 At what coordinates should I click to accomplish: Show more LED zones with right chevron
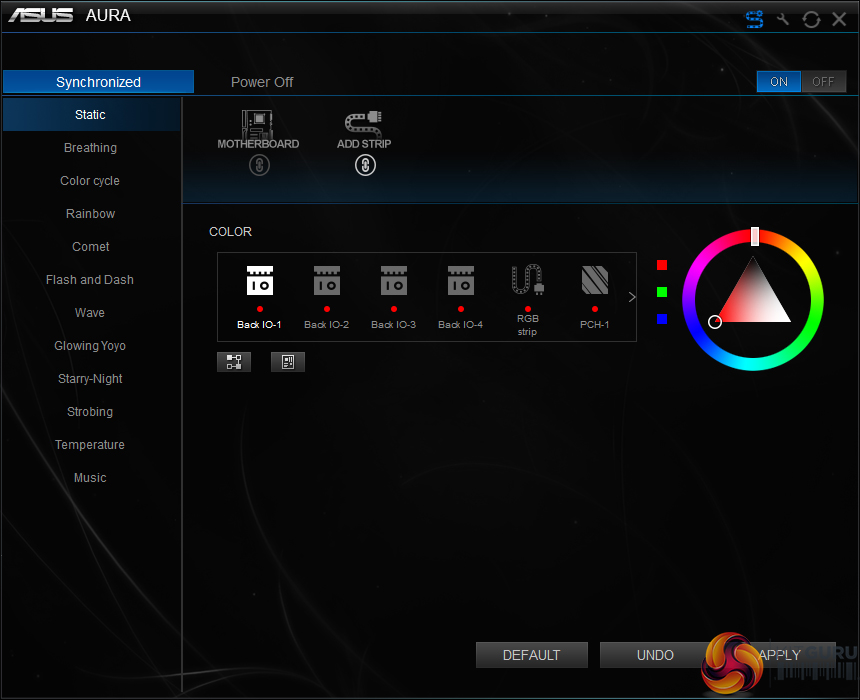click(632, 297)
